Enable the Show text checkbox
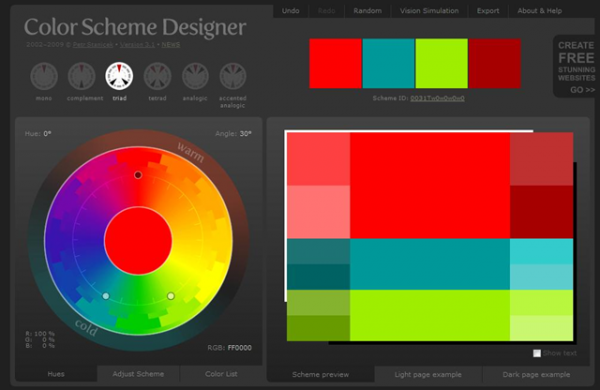Viewport: 600px width, 390px height. coord(537,353)
